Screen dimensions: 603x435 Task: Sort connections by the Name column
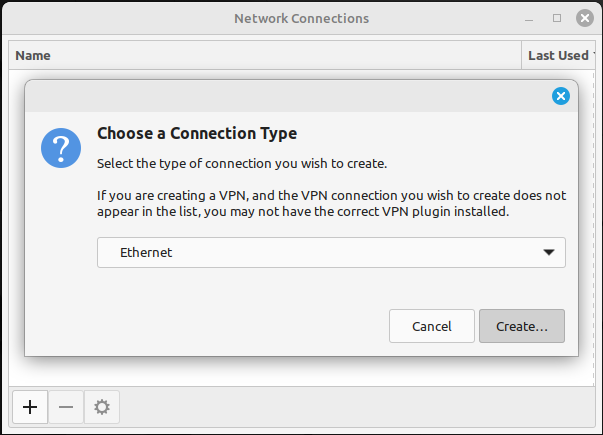coord(265,55)
